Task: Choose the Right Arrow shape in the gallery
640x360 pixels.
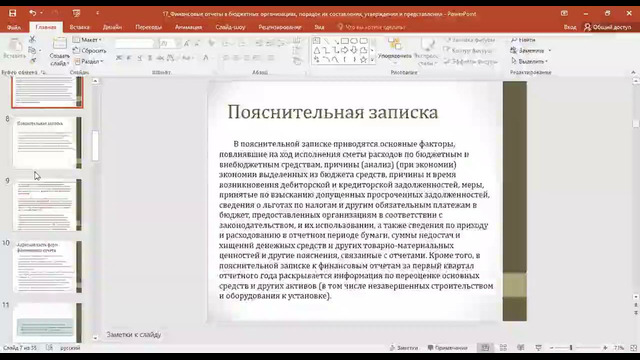Action: coord(344,50)
